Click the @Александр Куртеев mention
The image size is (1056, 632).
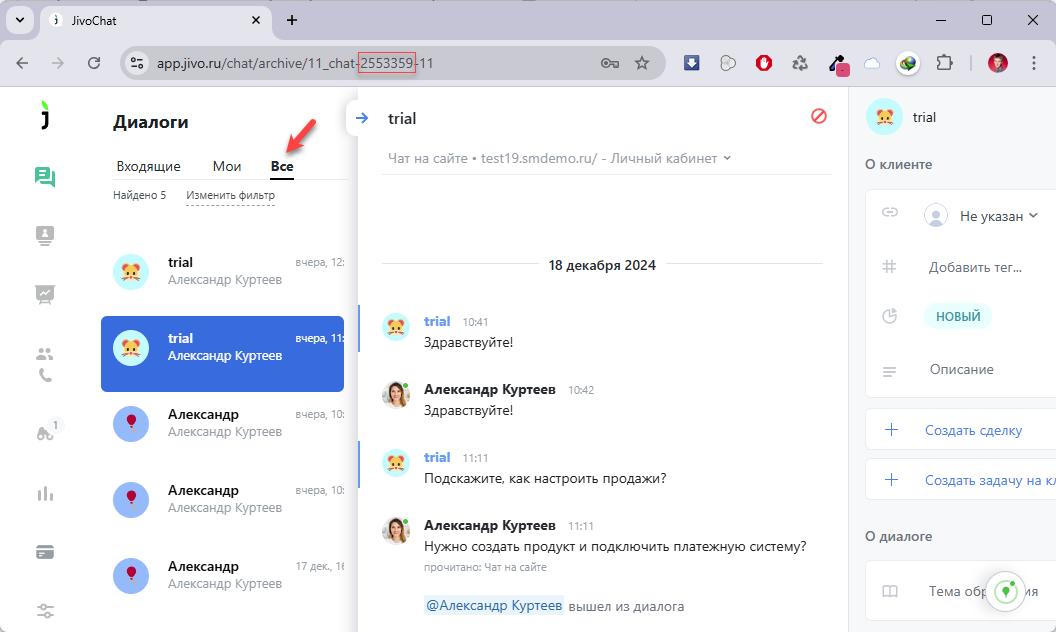pos(494,606)
